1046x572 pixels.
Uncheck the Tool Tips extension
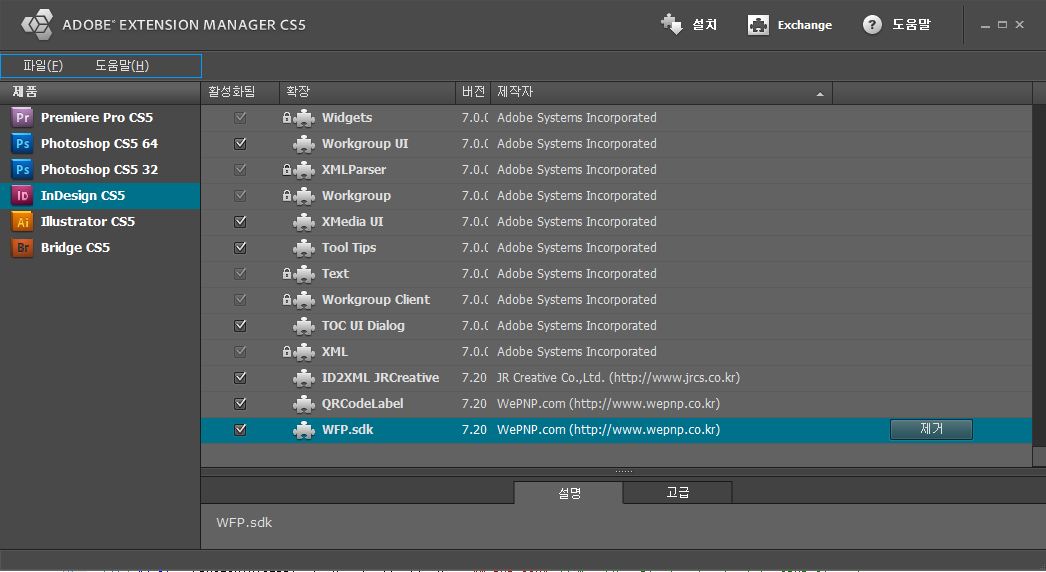coord(240,248)
